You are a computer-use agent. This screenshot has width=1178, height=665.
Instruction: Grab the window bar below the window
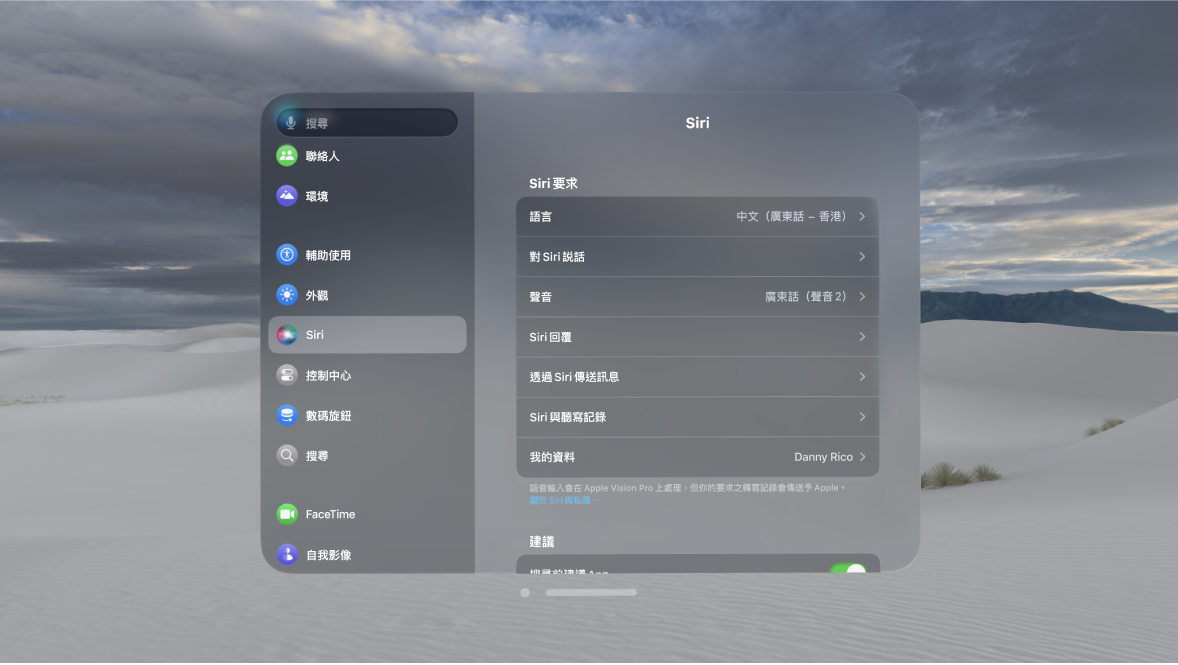pos(591,593)
